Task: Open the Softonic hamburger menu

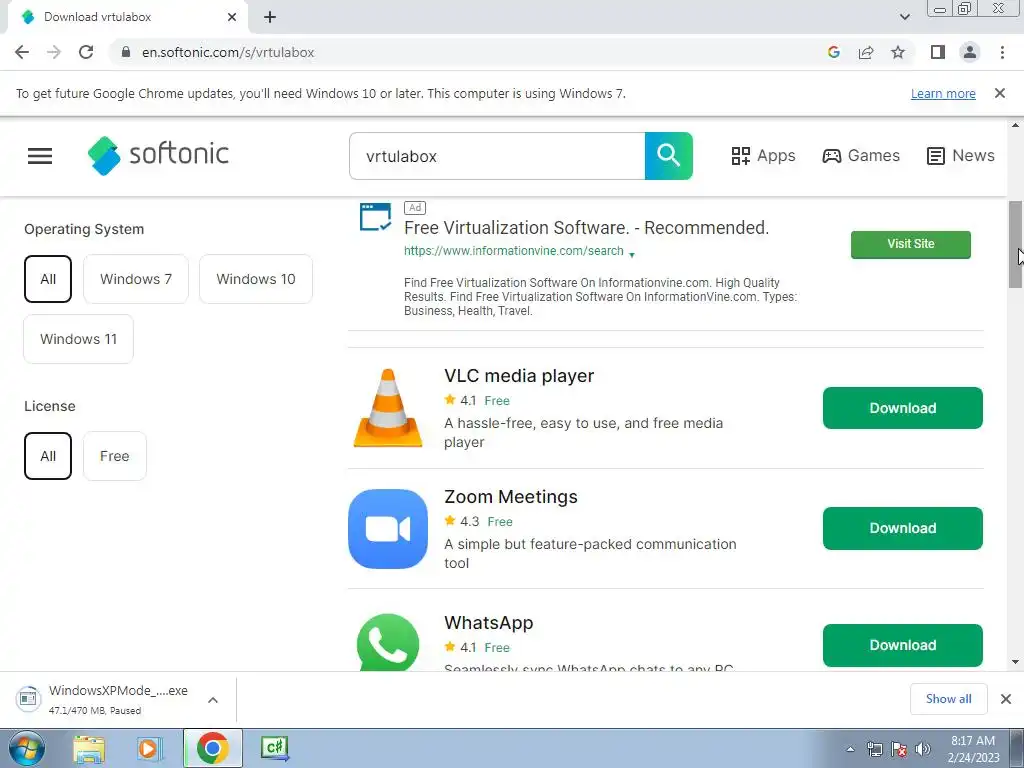Action: tap(40, 155)
